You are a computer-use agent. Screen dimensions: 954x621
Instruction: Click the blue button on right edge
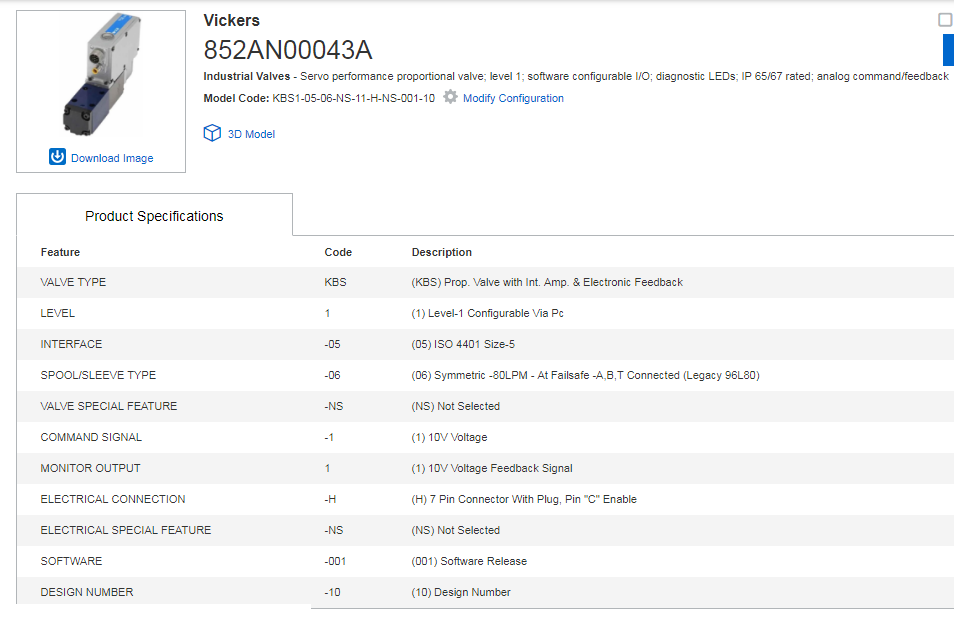click(948, 50)
